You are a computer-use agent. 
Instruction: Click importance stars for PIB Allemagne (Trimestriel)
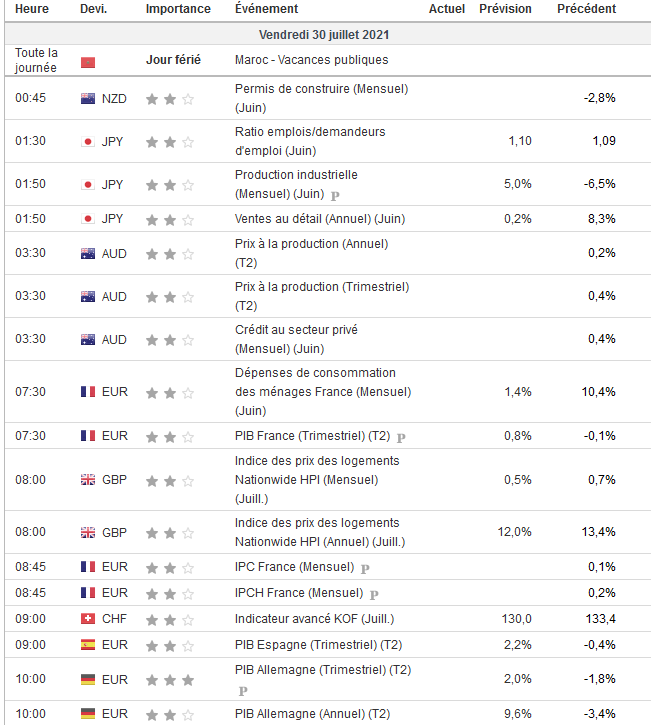(x=169, y=680)
